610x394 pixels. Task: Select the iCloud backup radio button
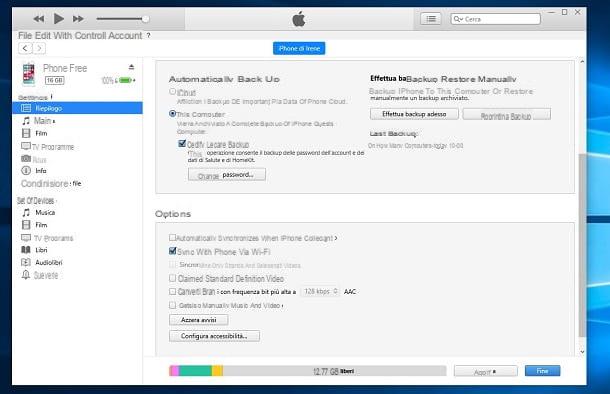coord(173,92)
